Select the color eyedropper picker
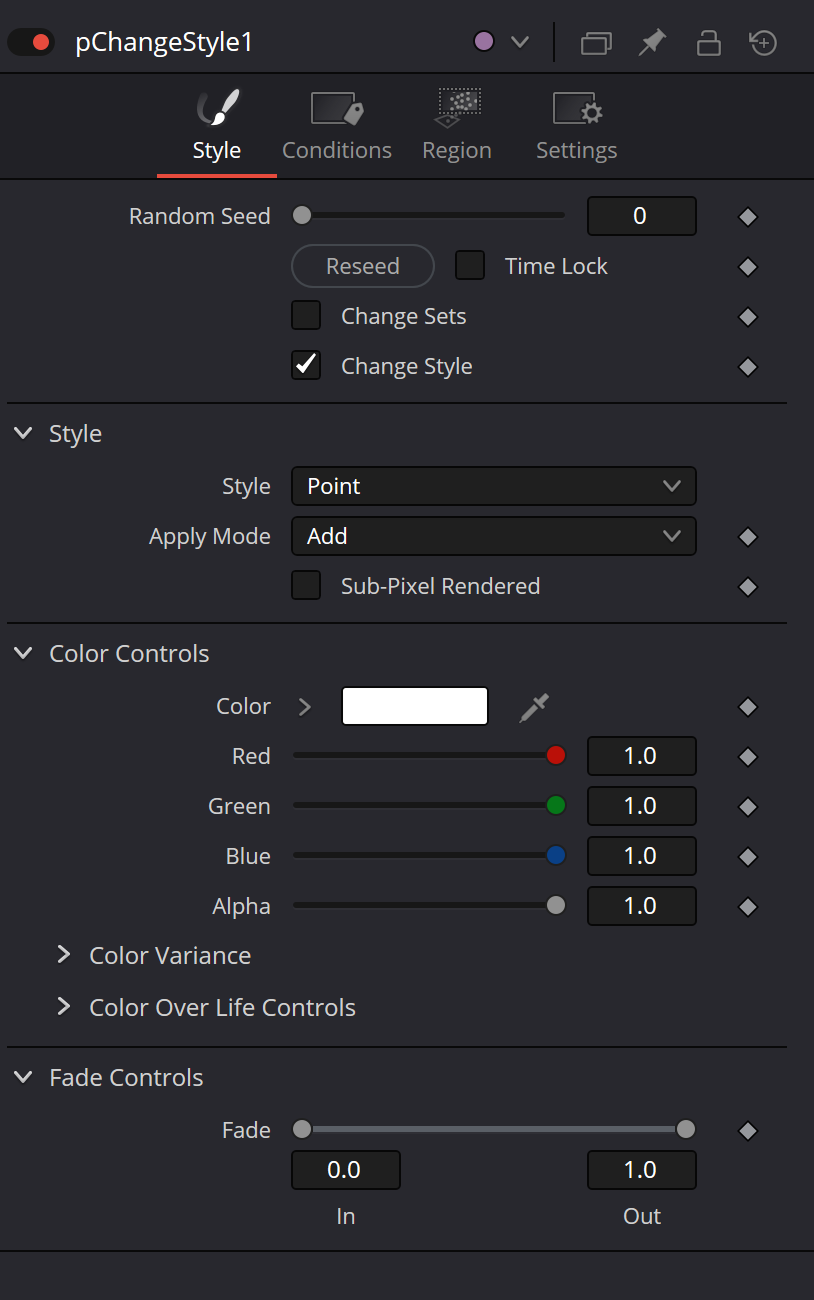814x1300 pixels. [535, 707]
